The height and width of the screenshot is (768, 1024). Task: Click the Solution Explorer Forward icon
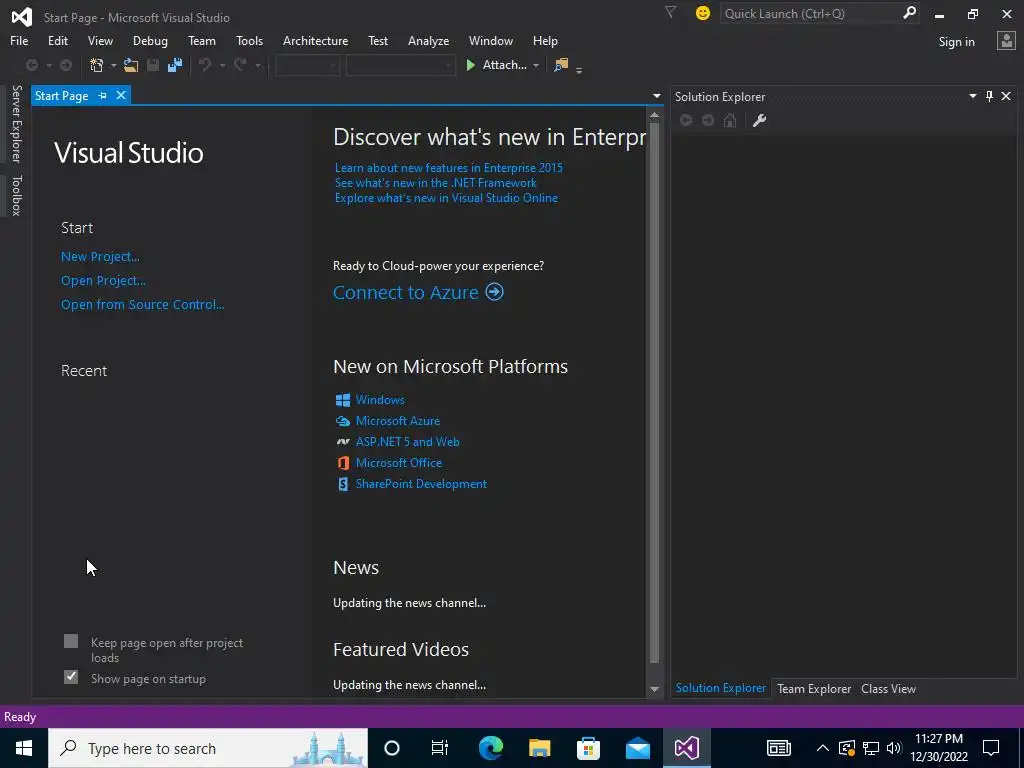pyautogui.click(x=708, y=120)
